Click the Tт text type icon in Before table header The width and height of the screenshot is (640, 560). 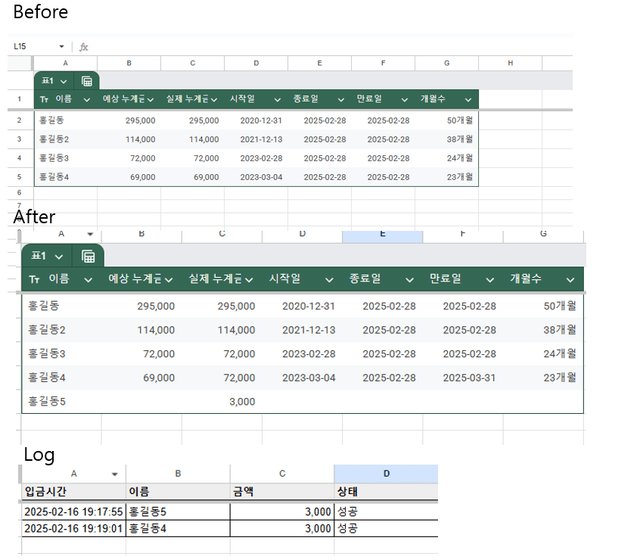[44, 99]
